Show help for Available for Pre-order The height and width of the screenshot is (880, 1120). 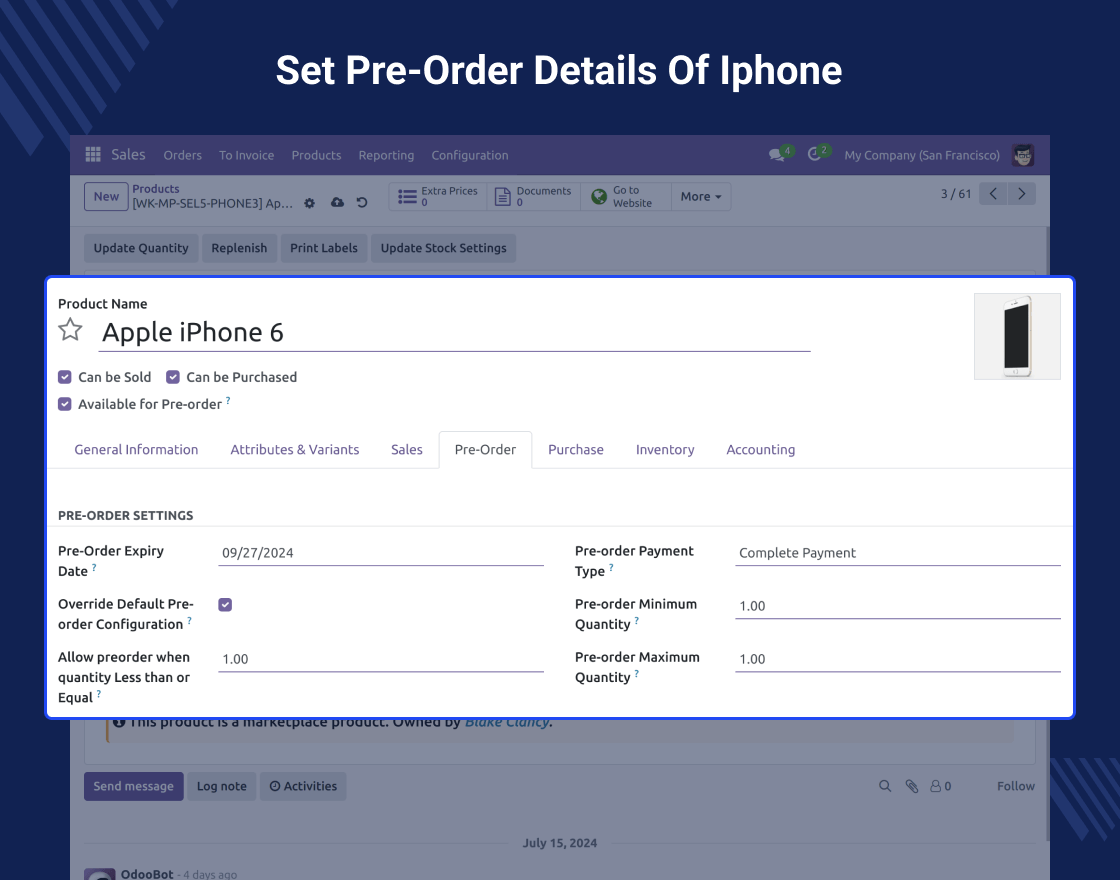tap(228, 401)
